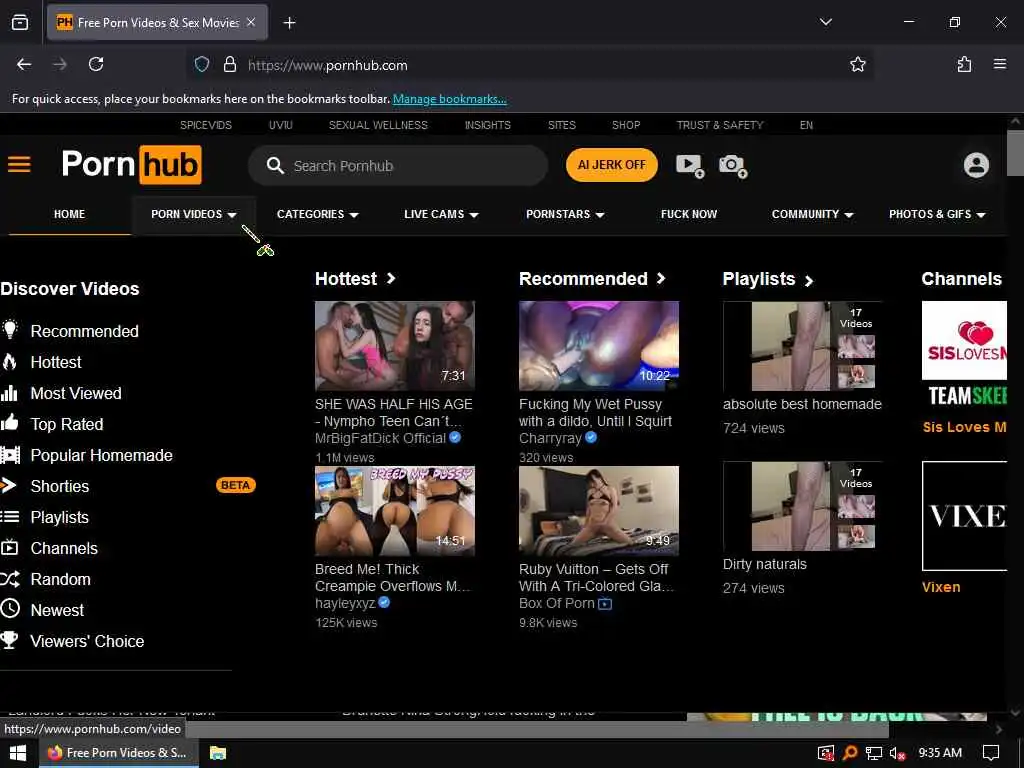1024x768 pixels.
Task: Click the orange button next to search bar
Action: click(611, 165)
